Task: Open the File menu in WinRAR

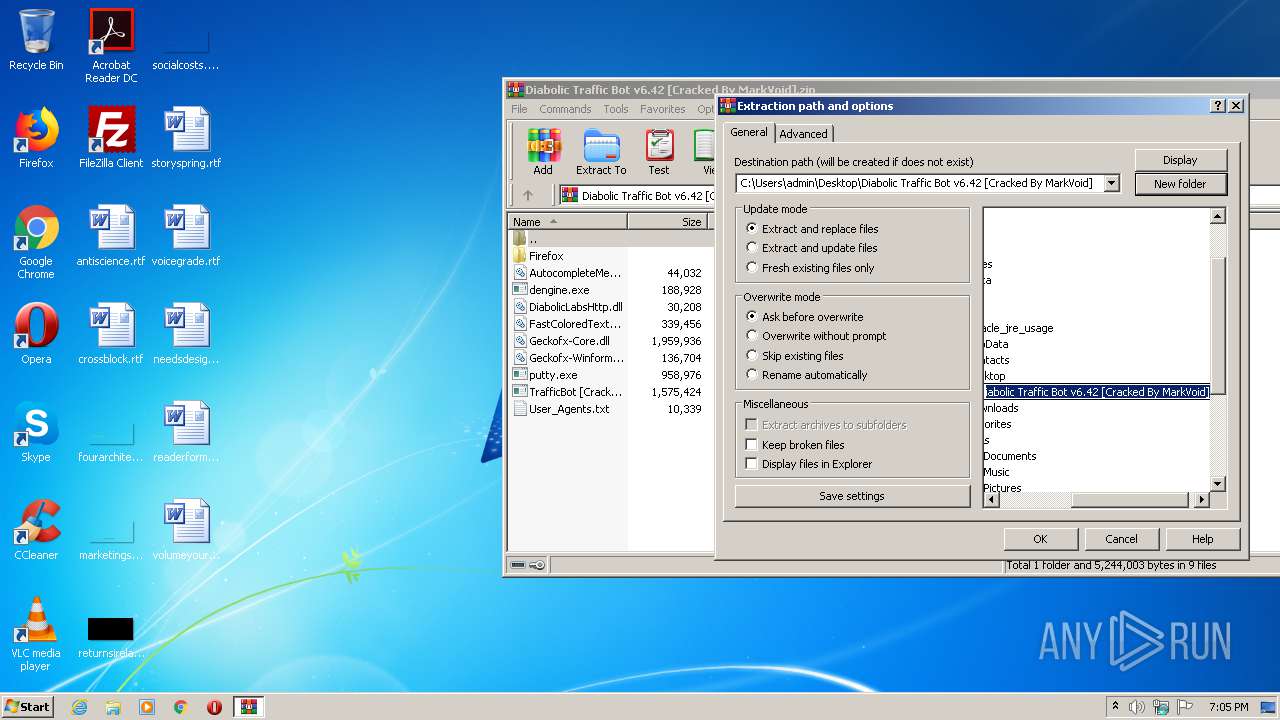Action: (519, 109)
